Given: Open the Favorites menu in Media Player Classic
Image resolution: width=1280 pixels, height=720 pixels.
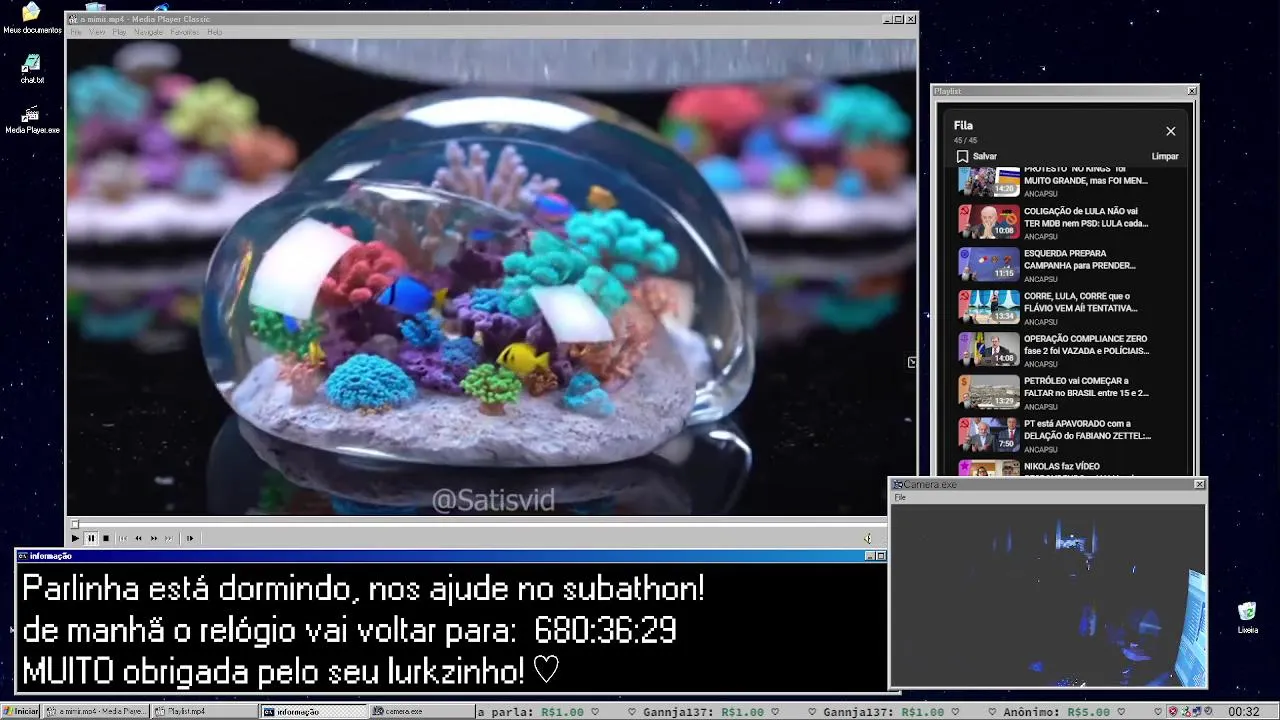Looking at the screenshot, I should pyautogui.click(x=185, y=32).
